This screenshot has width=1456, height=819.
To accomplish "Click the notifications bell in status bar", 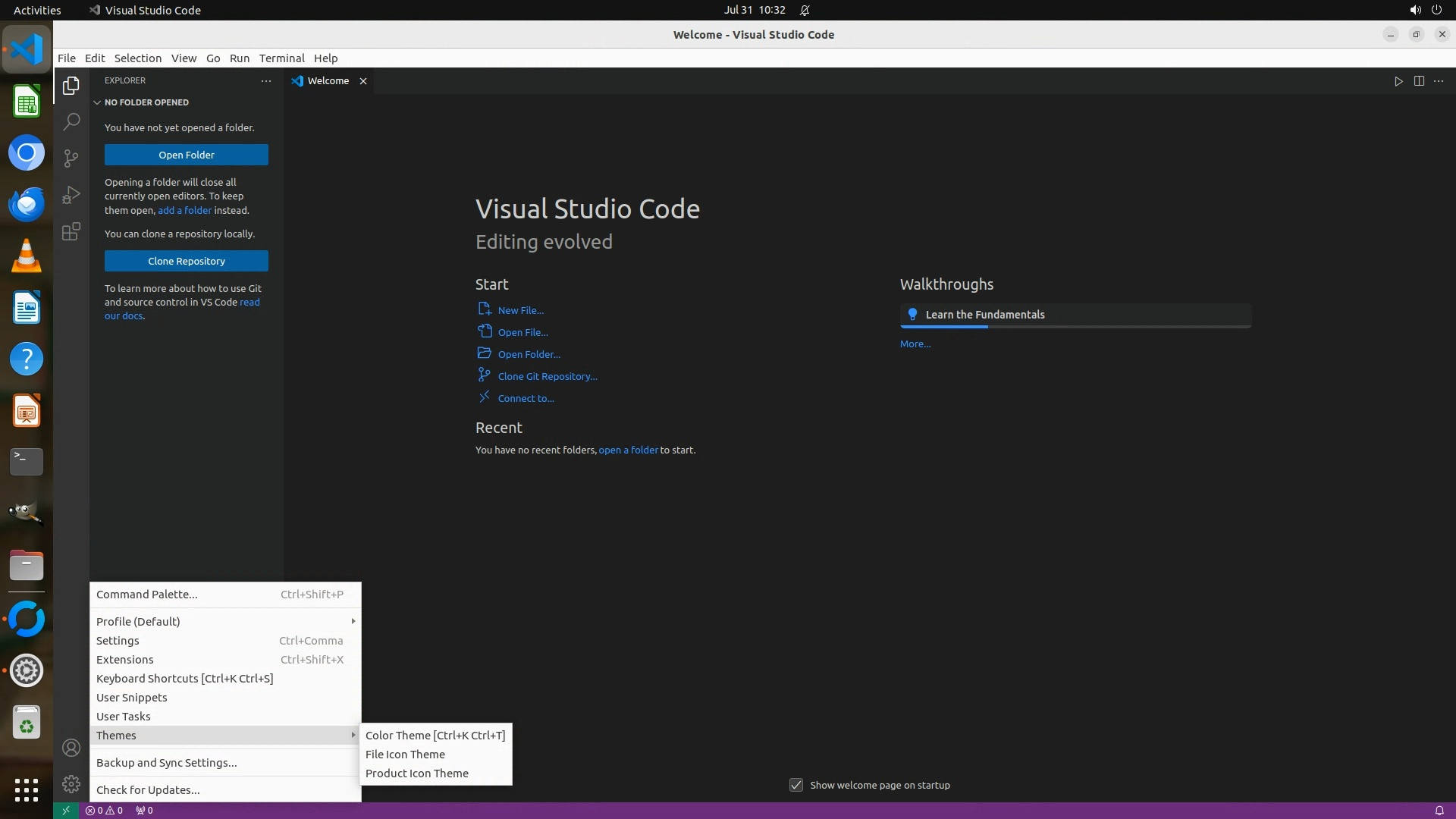I will (x=1439, y=811).
